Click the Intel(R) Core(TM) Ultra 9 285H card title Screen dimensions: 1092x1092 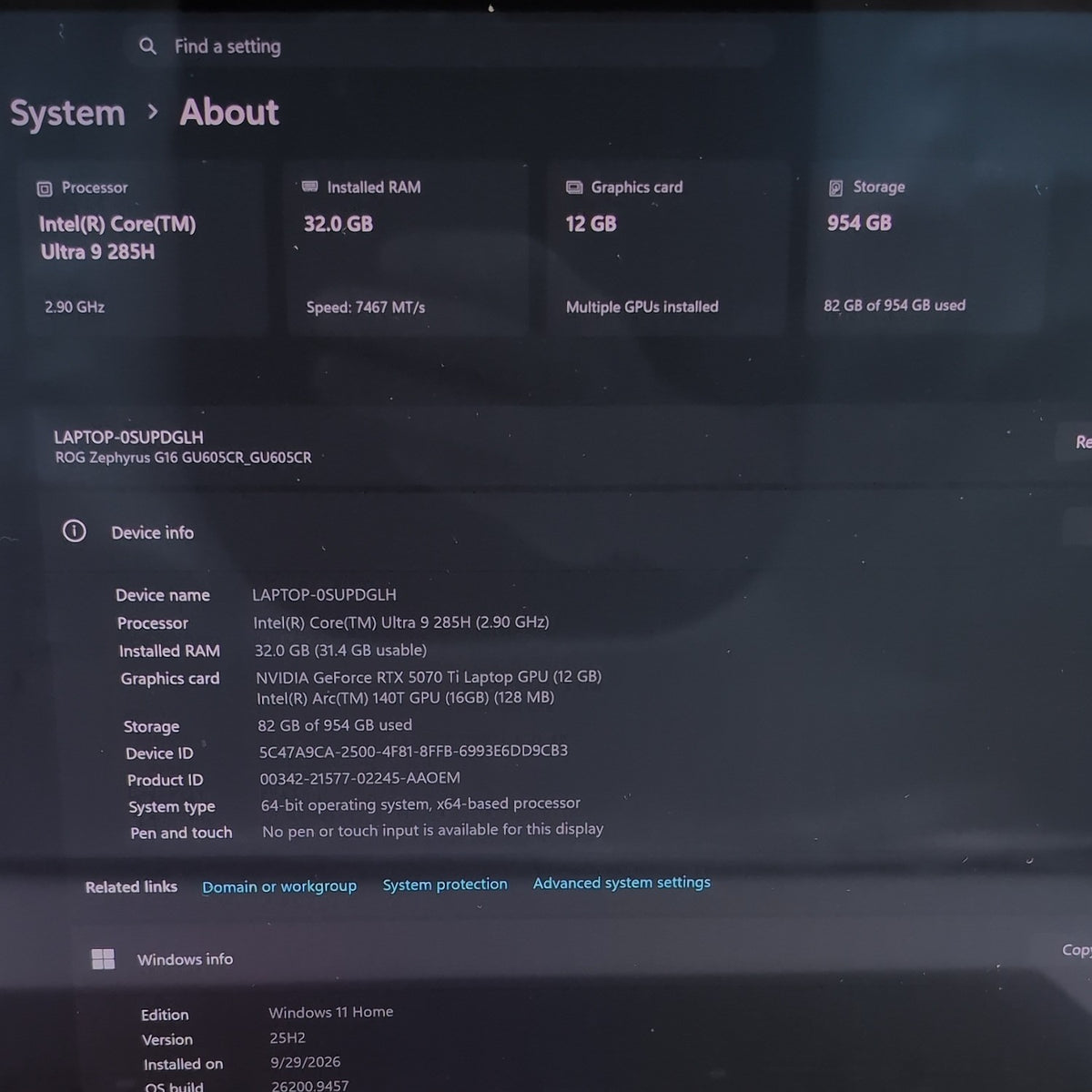(117, 238)
